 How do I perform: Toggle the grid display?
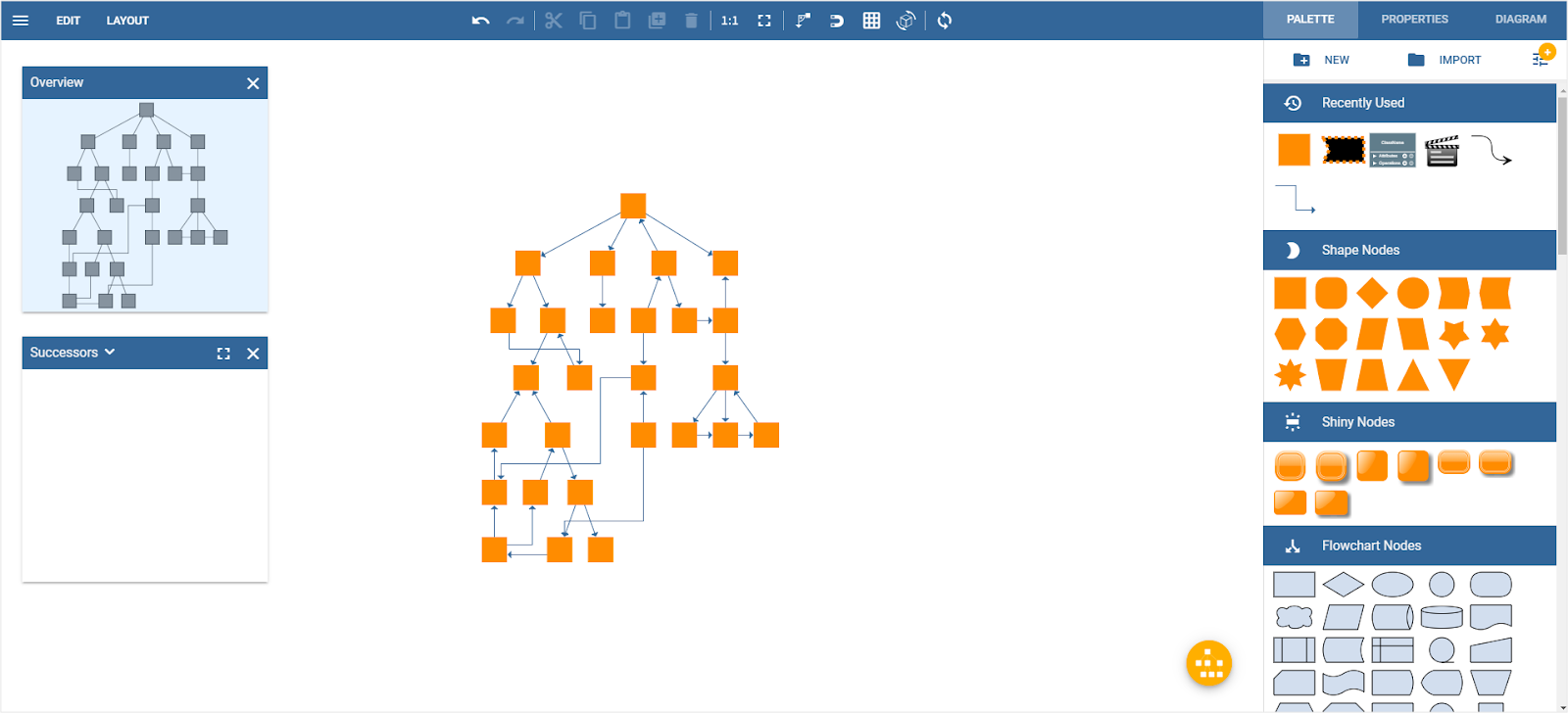tap(871, 20)
